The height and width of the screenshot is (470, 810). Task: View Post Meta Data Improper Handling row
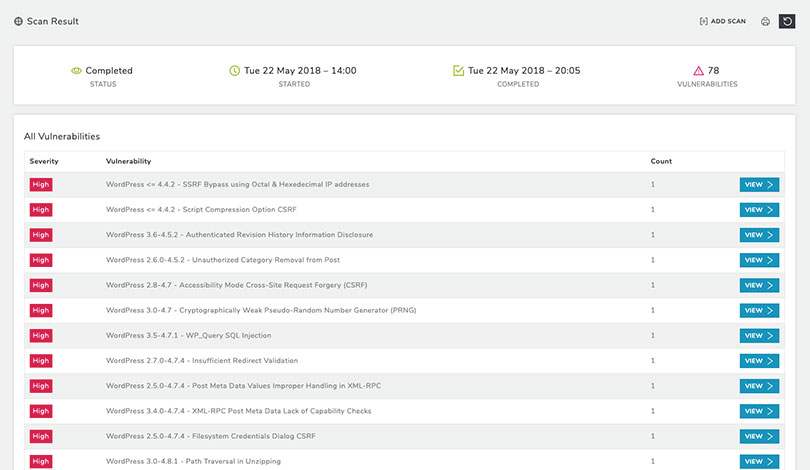[x=759, y=386]
